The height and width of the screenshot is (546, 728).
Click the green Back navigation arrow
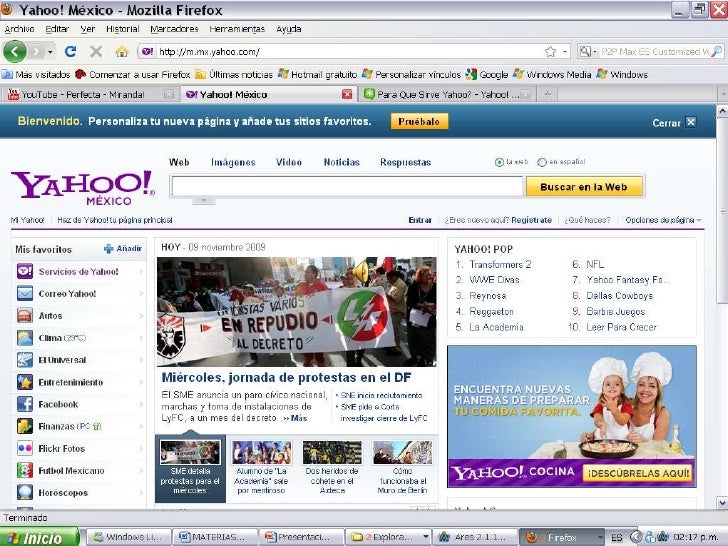pos(15,51)
